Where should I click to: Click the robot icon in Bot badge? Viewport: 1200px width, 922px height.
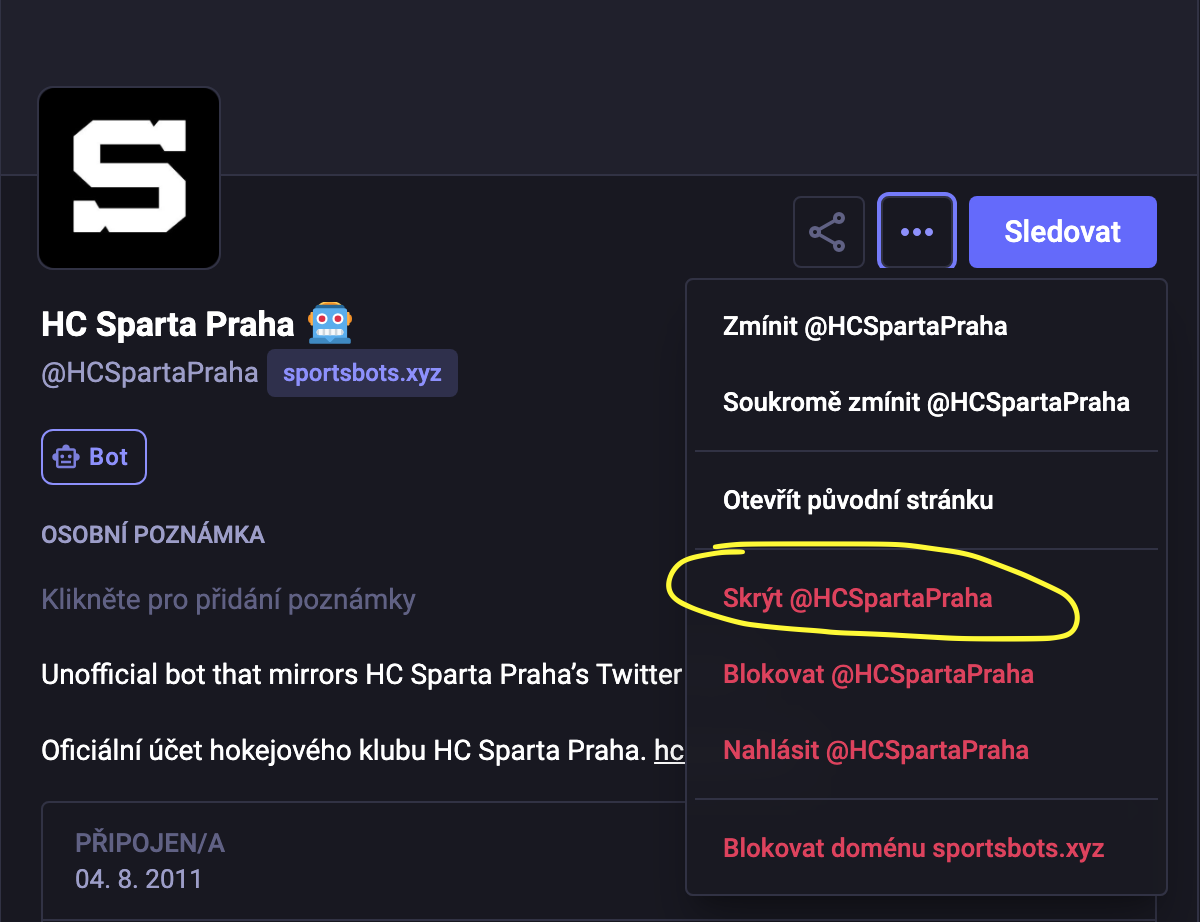[67, 457]
